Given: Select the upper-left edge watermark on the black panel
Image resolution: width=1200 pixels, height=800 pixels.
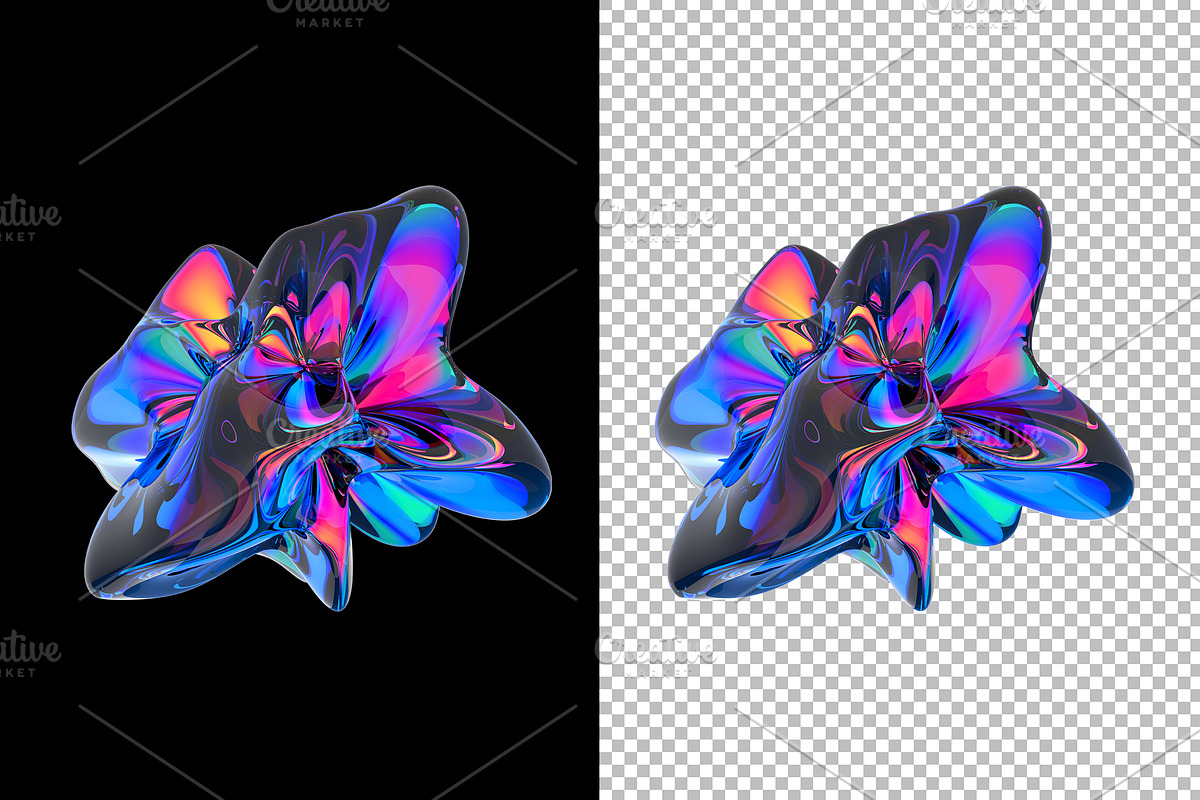Looking at the screenshot, I should 30,217.
